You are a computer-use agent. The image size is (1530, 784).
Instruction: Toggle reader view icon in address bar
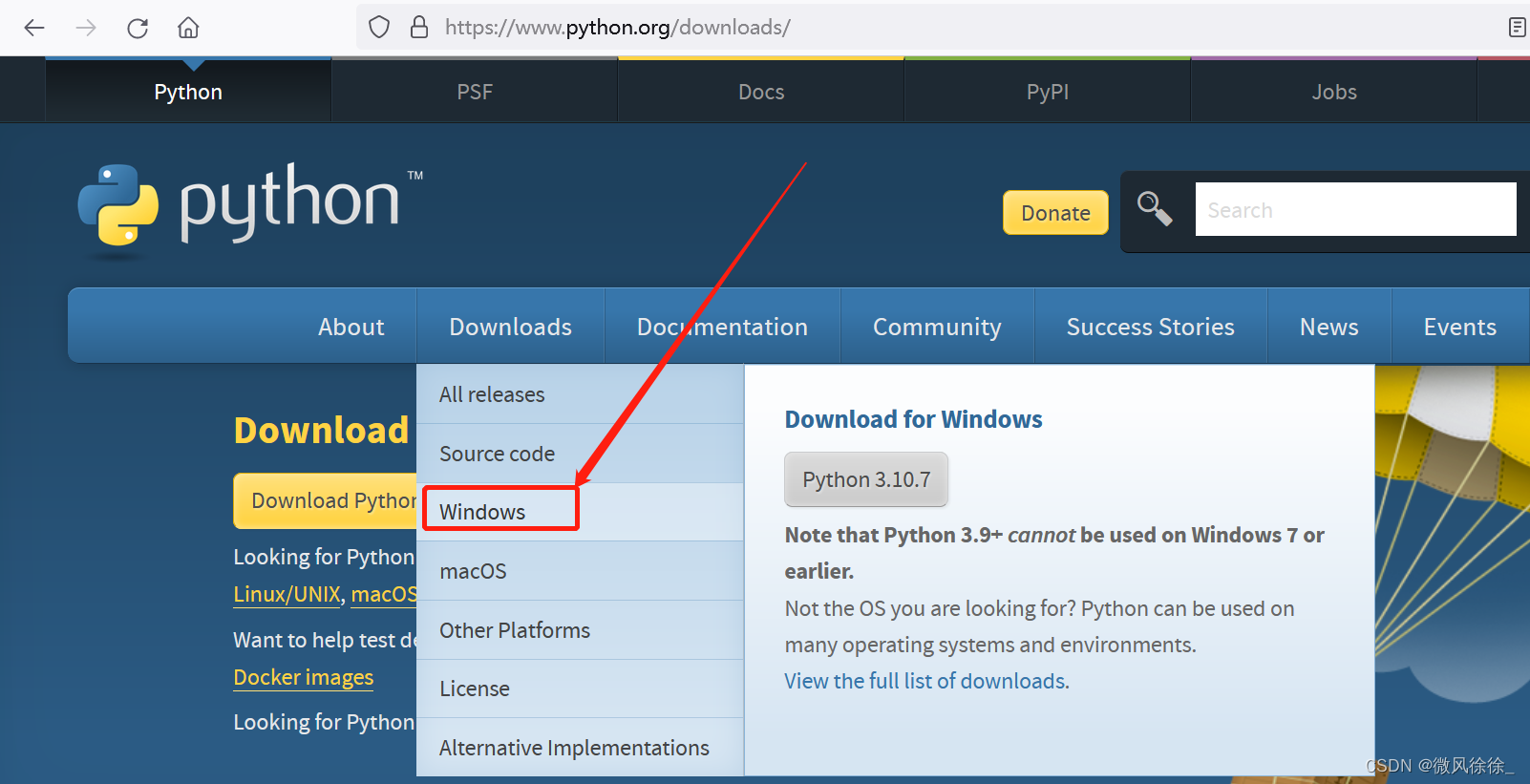coord(1517,27)
